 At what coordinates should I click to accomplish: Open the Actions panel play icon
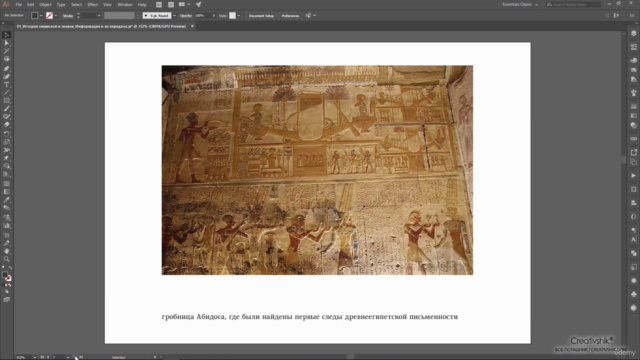633,176
